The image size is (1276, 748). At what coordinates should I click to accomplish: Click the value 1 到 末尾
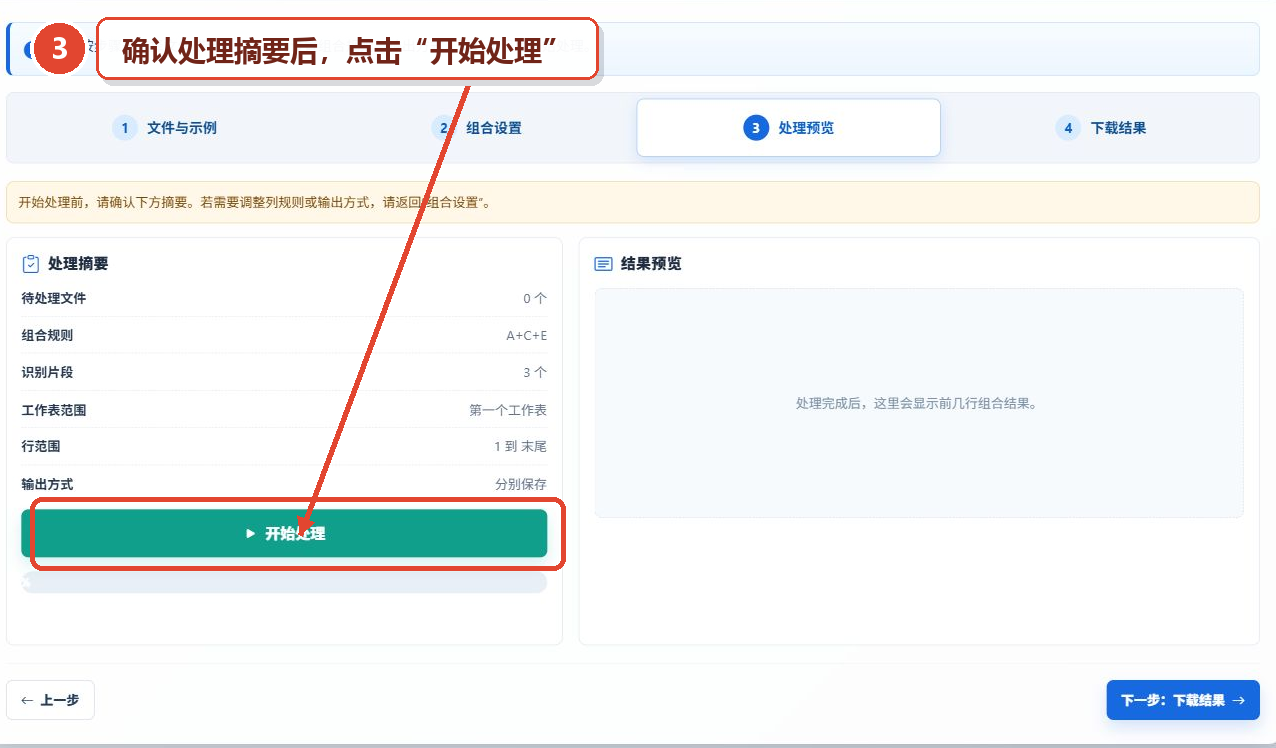pyautogui.click(x=520, y=447)
